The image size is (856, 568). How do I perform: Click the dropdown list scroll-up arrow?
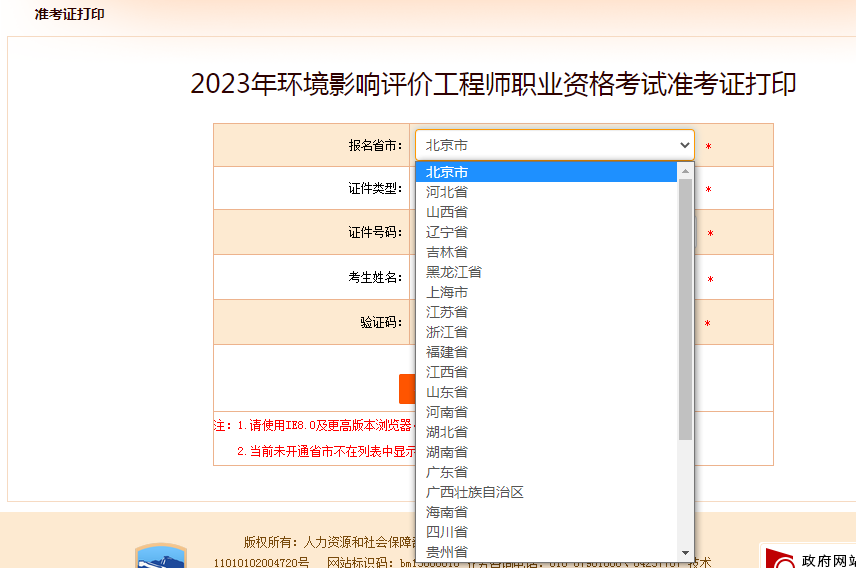[685, 171]
